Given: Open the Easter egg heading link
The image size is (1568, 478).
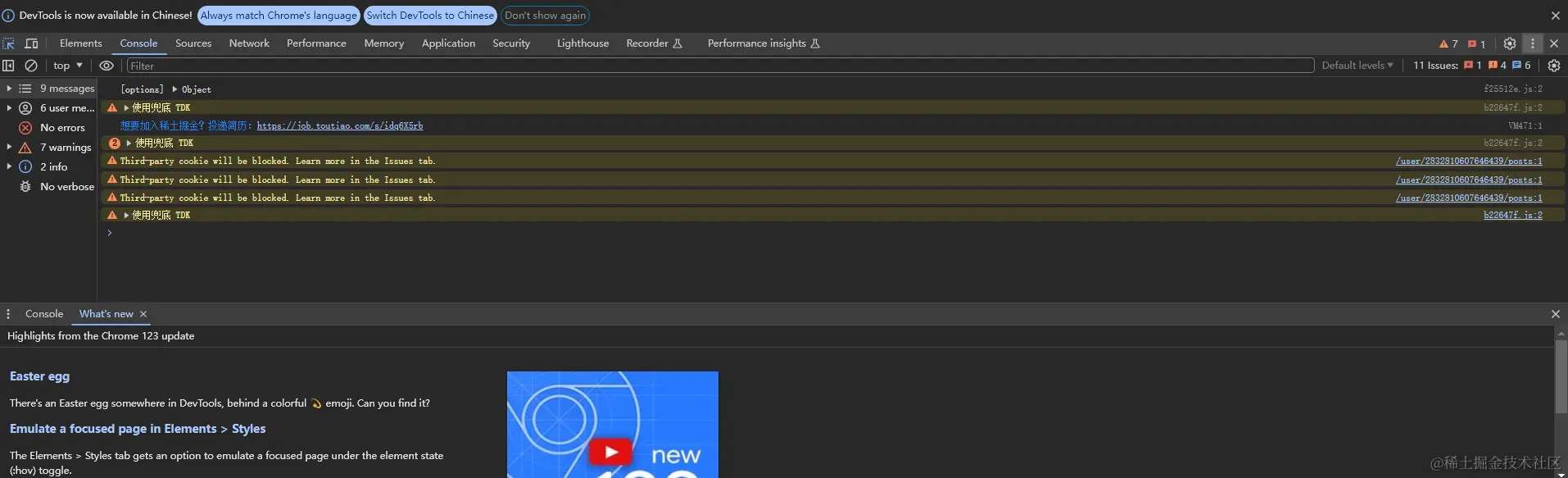Looking at the screenshot, I should point(39,376).
